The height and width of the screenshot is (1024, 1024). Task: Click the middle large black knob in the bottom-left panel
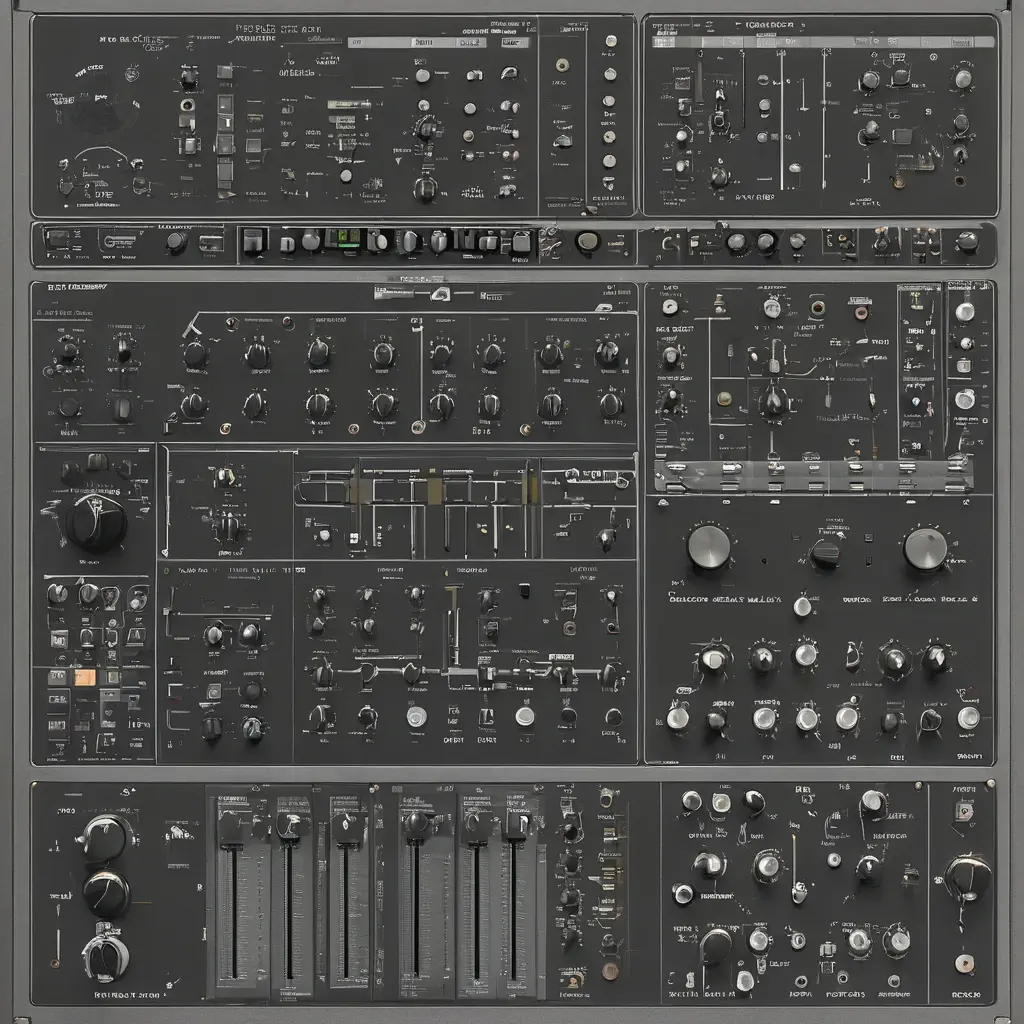coord(106,894)
